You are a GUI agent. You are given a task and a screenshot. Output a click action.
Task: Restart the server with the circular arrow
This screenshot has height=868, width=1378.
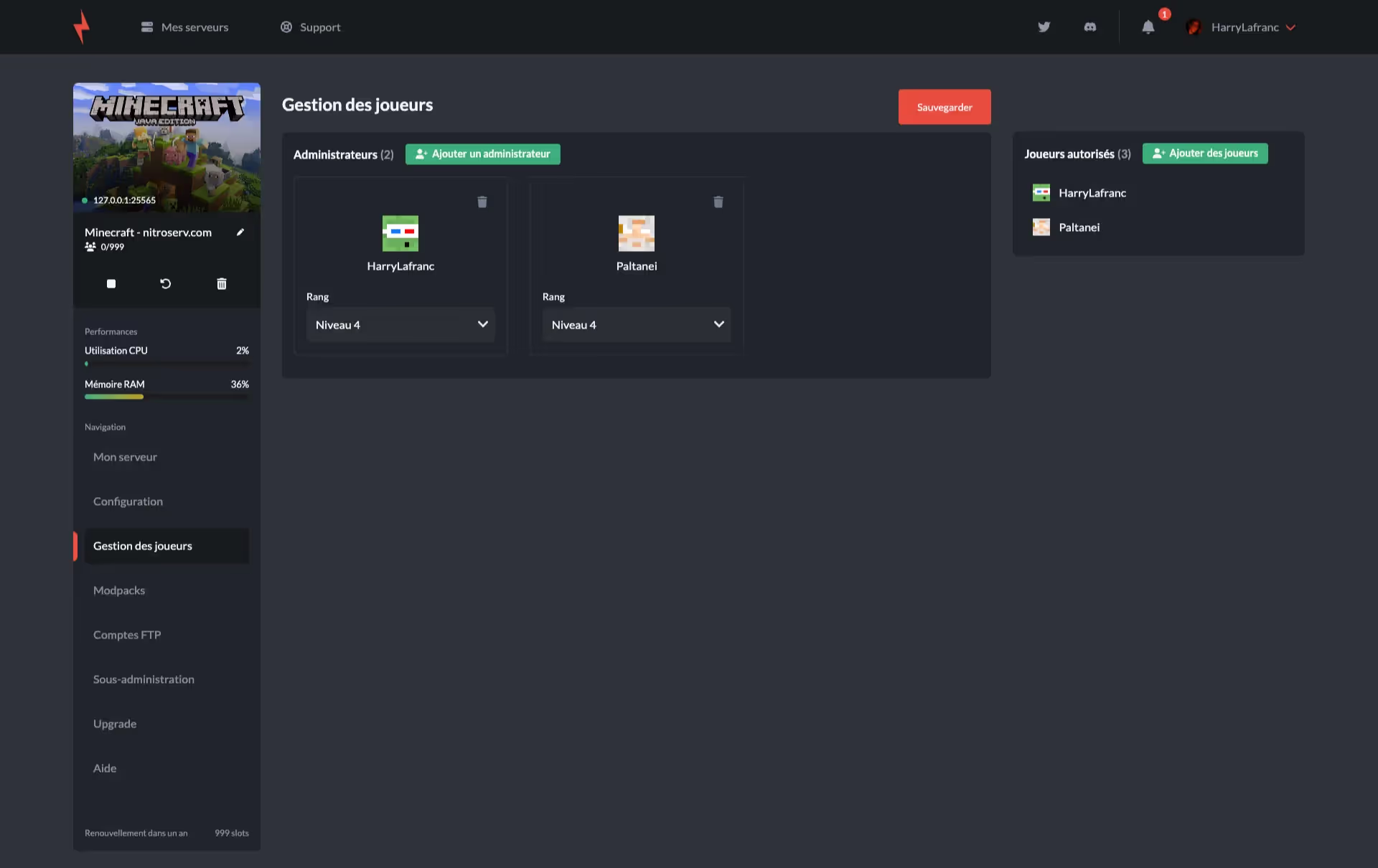[x=166, y=283]
